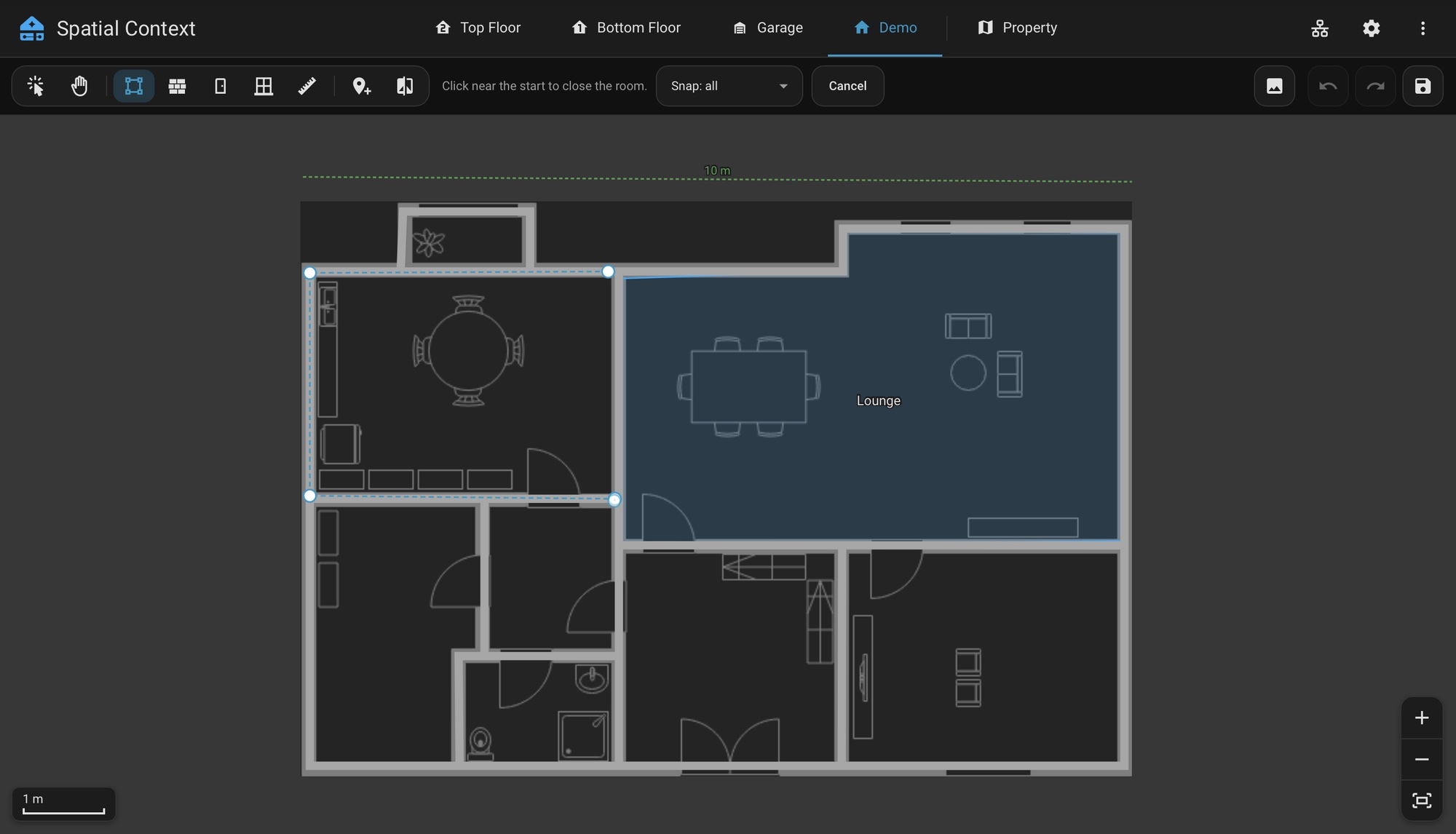The image size is (1456, 834).
Task: Zoom out with the minus button
Action: [1422, 760]
